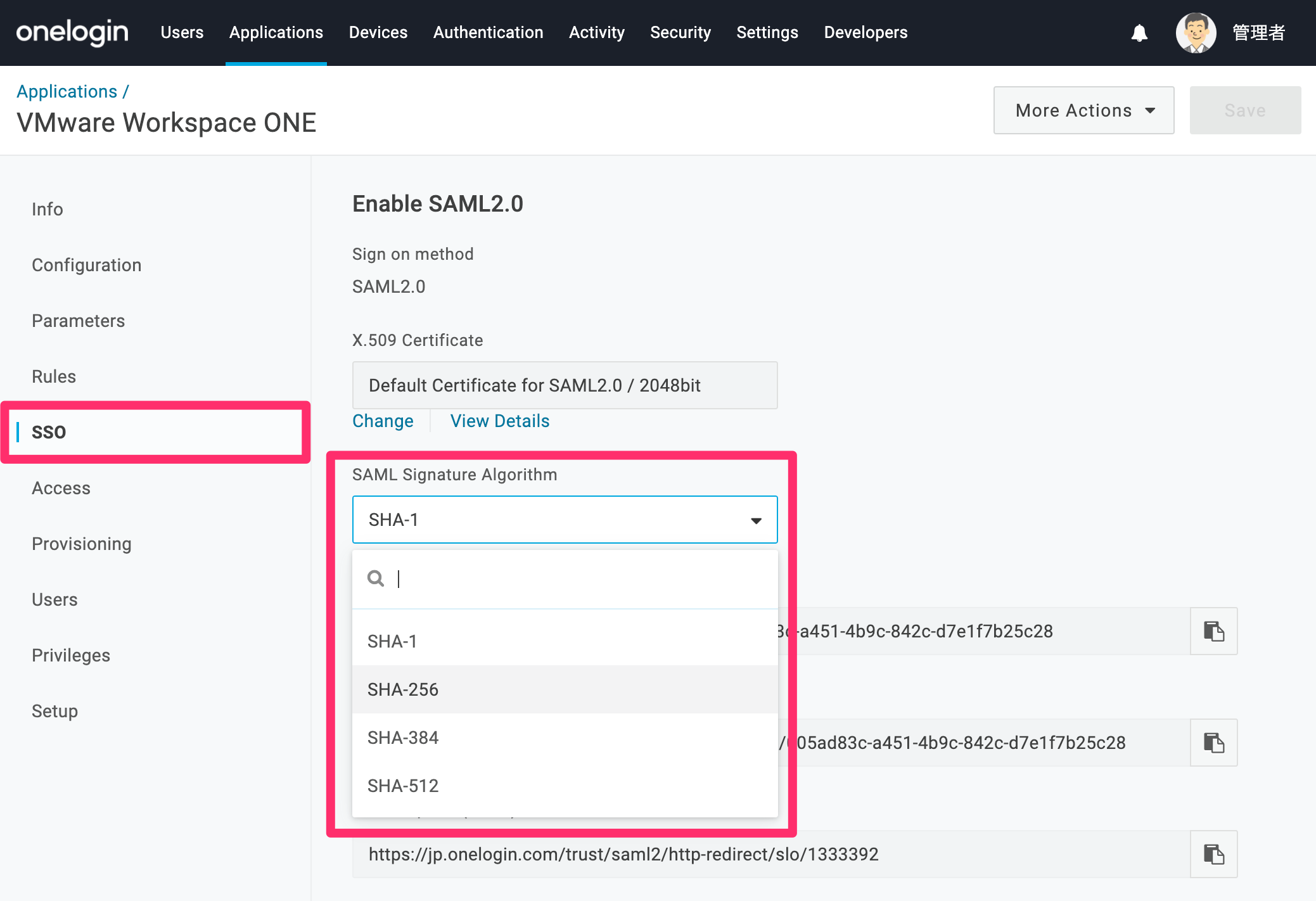Open the More Actions dropdown

pos(1083,110)
